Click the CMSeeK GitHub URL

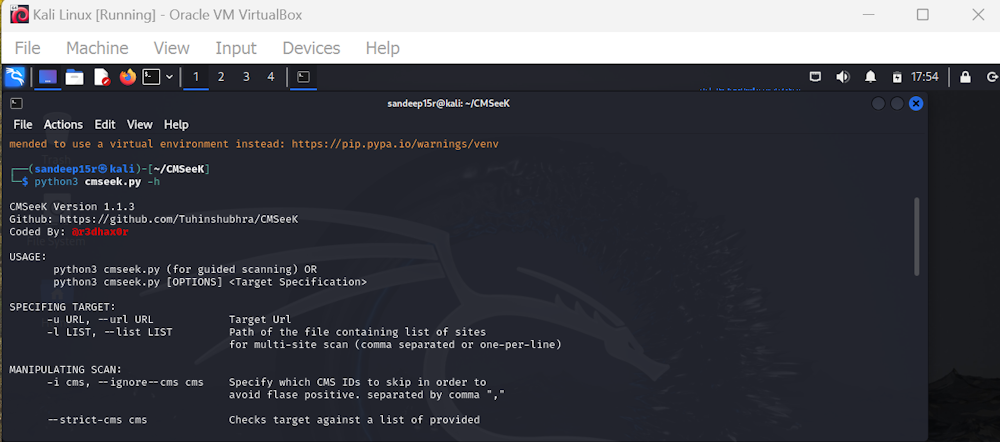[x=179, y=219]
